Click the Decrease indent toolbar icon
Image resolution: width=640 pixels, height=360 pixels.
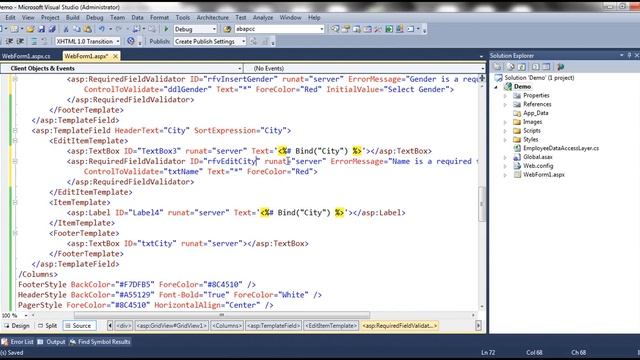(x=9, y=41)
